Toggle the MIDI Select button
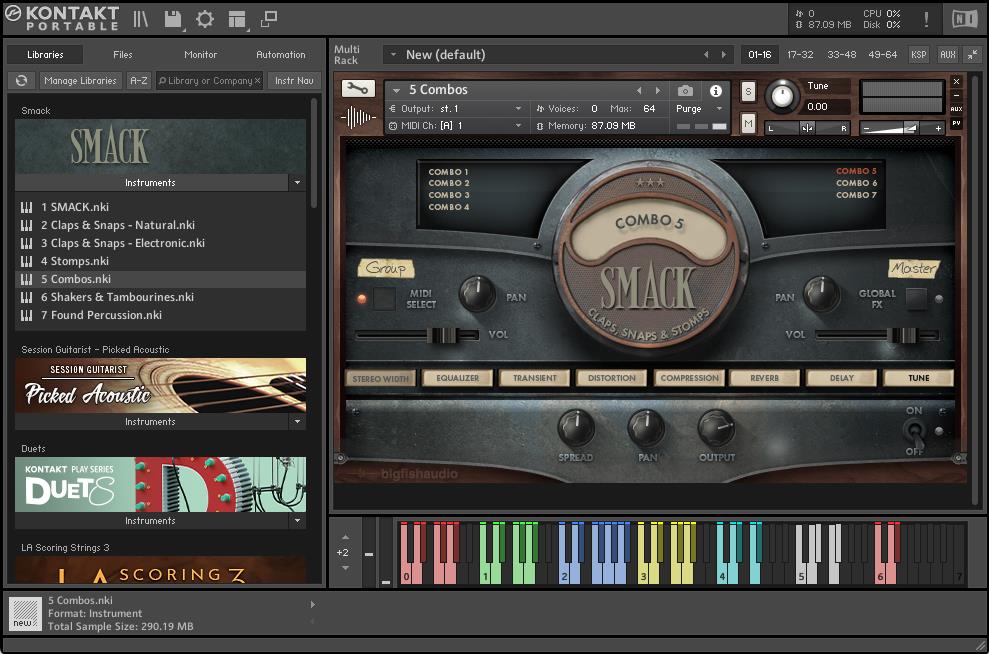Image resolution: width=989 pixels, height=654 pixels. pos(384,298)
